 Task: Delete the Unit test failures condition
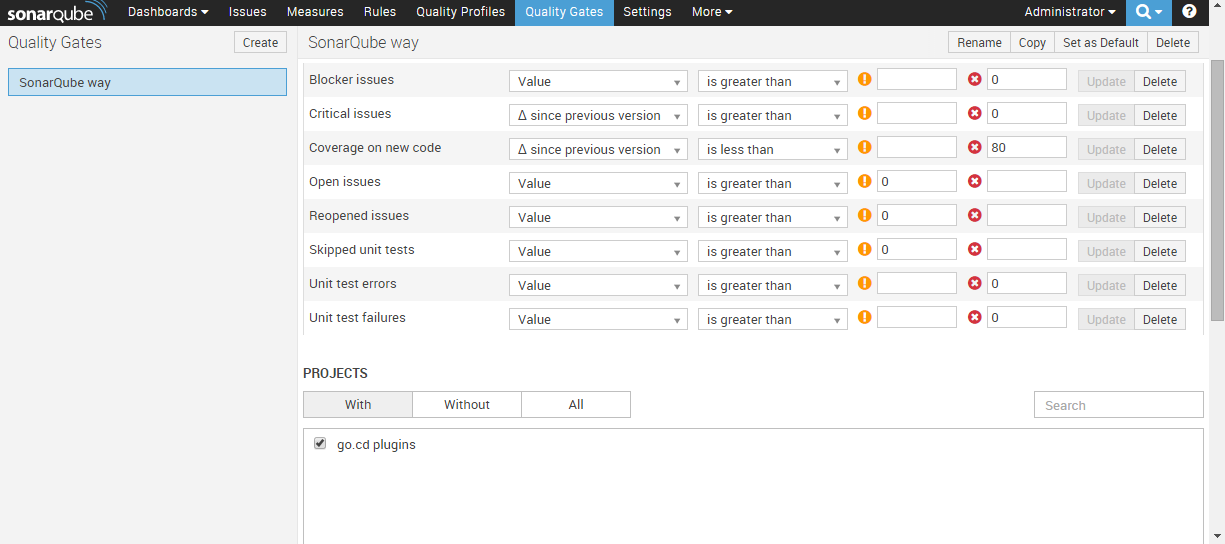(x=1160, y=319)
